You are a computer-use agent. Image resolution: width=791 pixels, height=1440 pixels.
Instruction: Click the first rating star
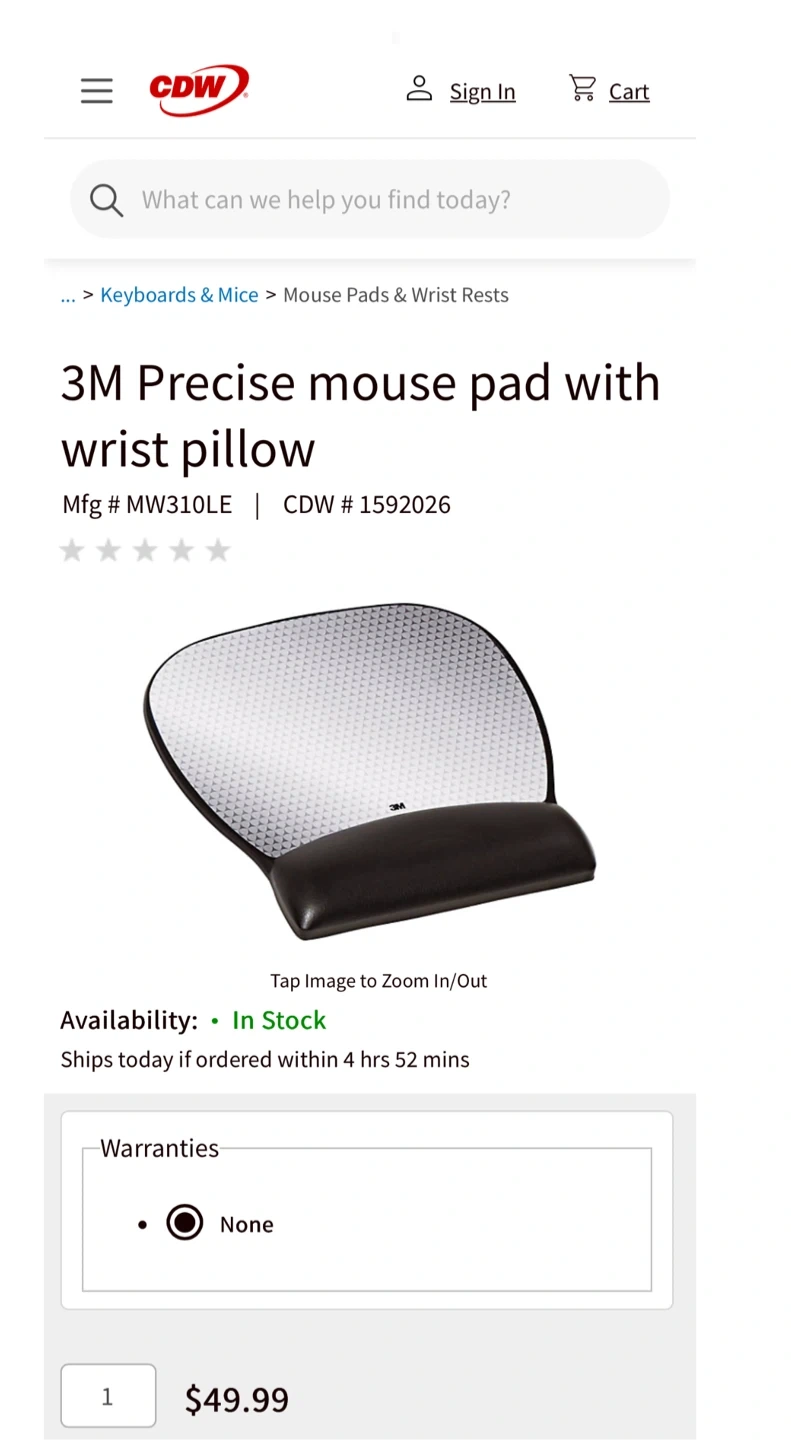click(72, 550)
